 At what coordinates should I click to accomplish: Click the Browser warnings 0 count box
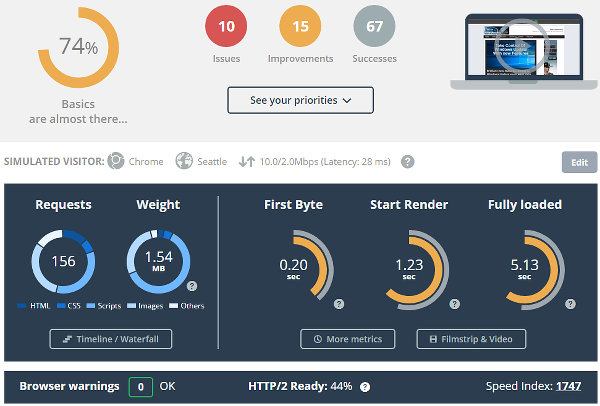[141, 387]
